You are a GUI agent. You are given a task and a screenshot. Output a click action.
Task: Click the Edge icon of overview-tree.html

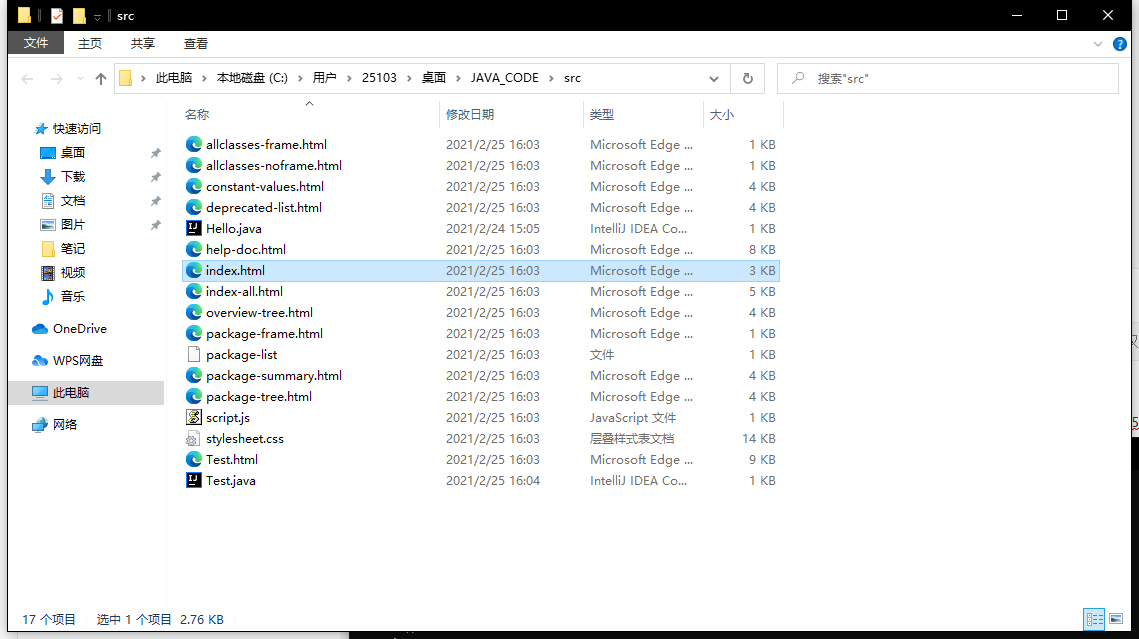click(x=193, y=313)
